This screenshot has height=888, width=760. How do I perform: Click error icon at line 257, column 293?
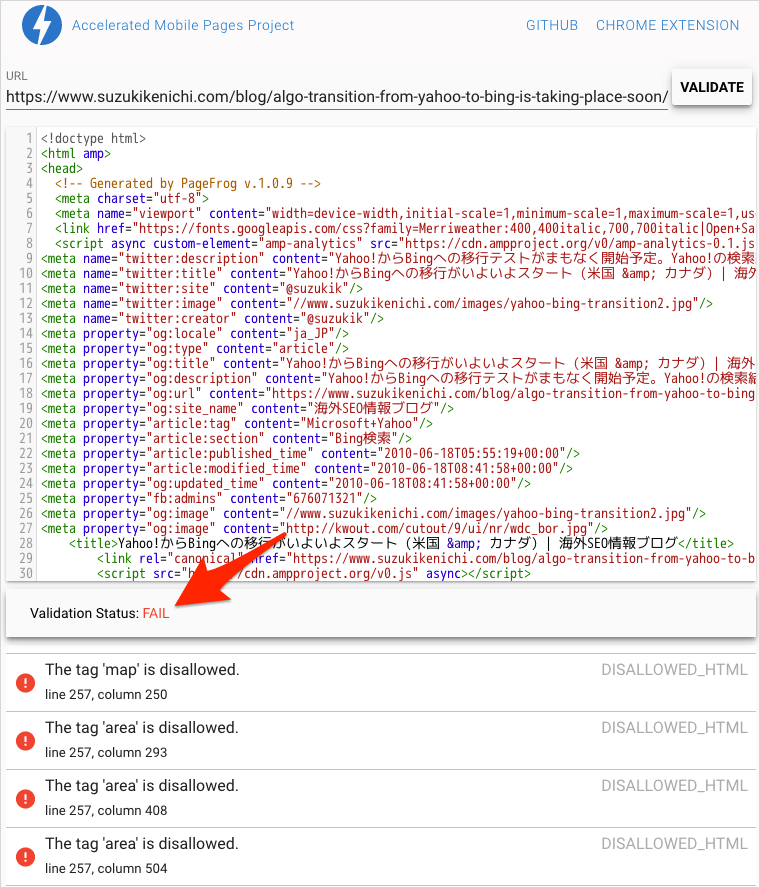(25, 740)
